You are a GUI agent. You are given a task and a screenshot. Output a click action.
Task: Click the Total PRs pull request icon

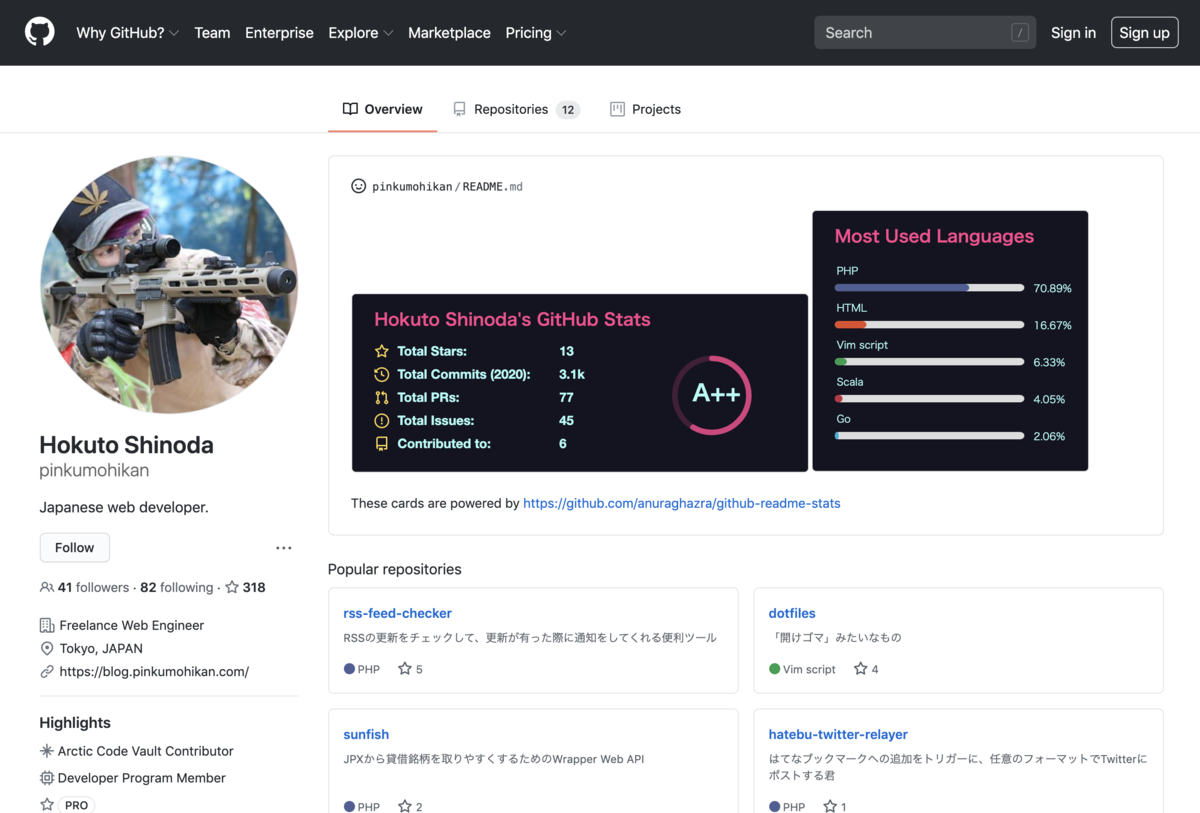(x=381, y=397)
